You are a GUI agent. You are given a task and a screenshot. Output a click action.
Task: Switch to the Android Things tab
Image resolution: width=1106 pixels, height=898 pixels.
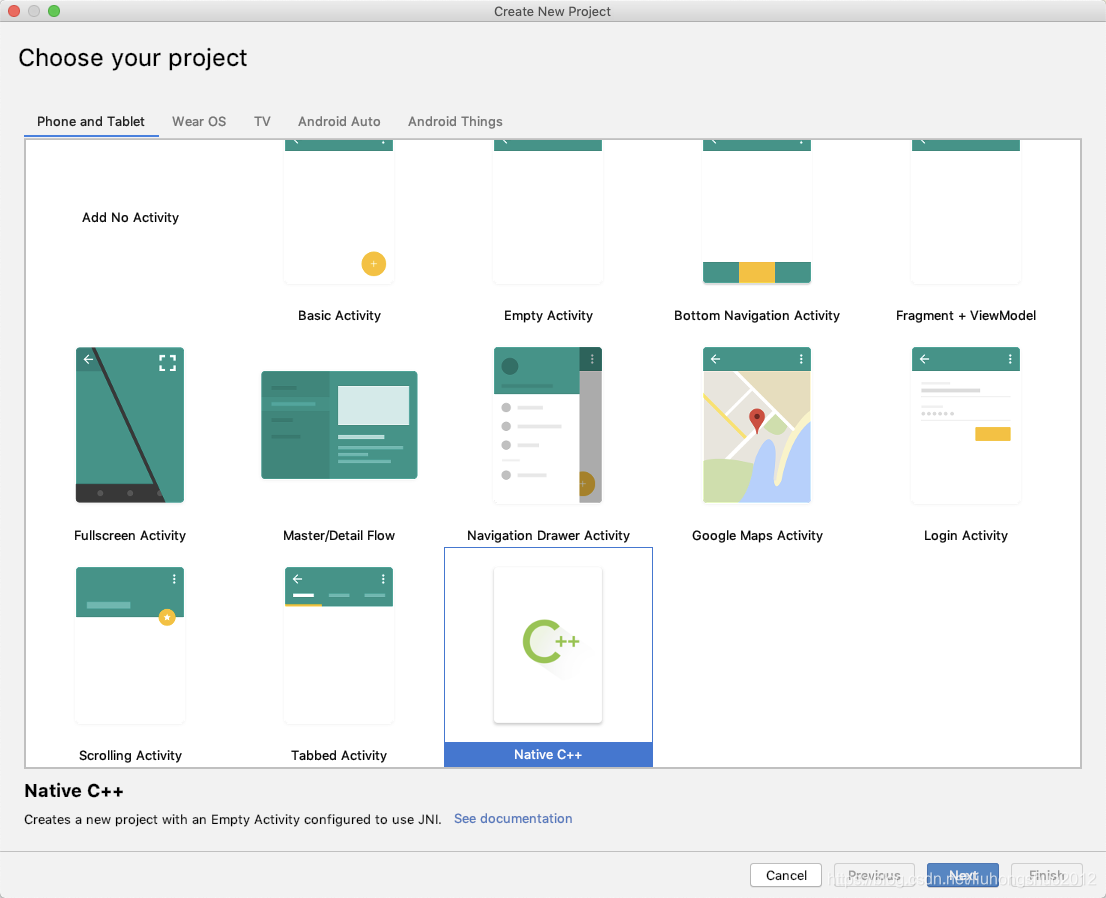(455, 121)
